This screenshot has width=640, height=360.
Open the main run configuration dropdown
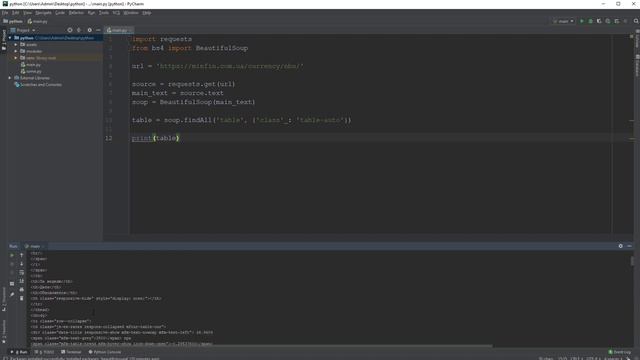[x=563, y=21]
